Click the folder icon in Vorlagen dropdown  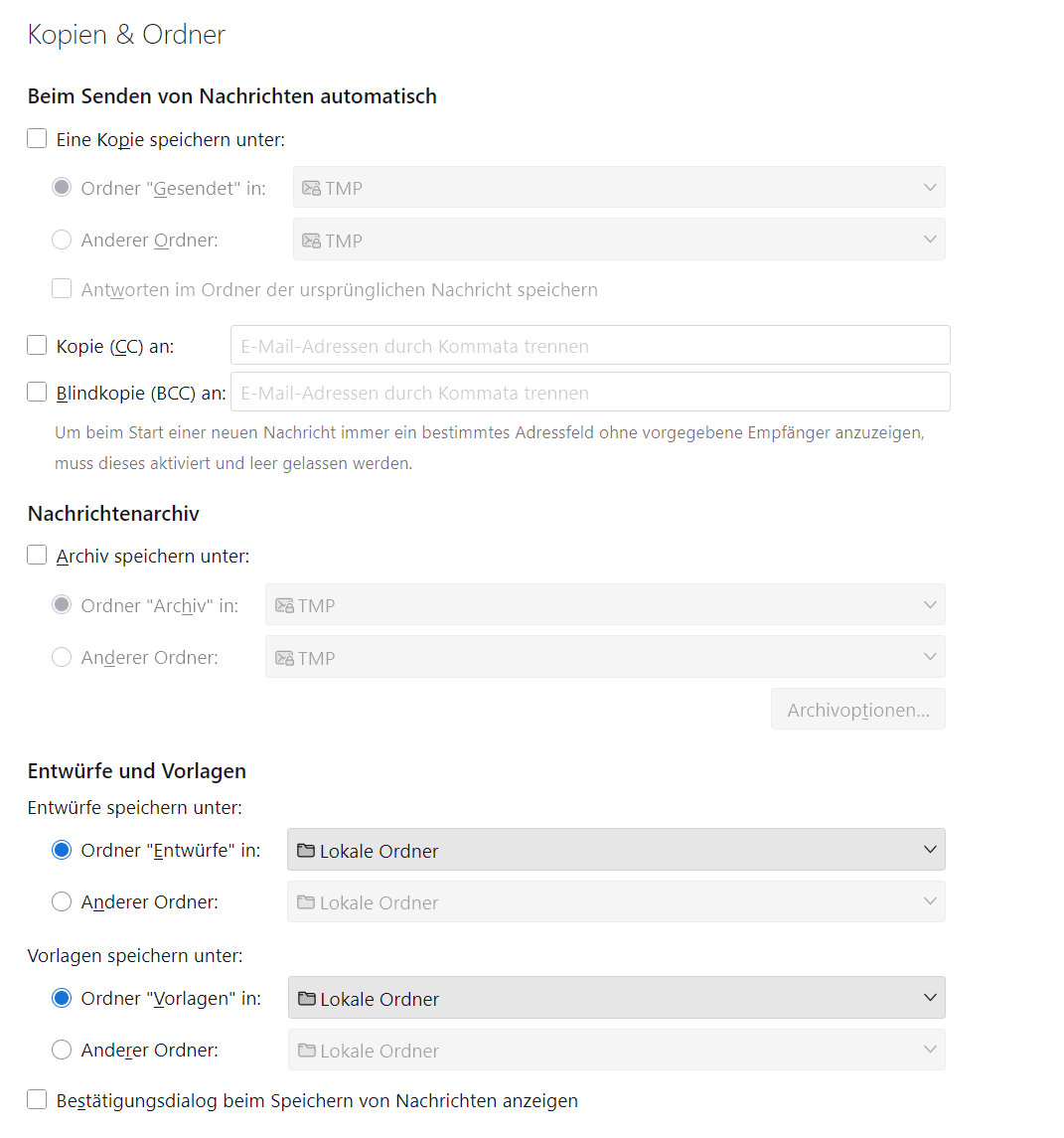click(307, 999)
